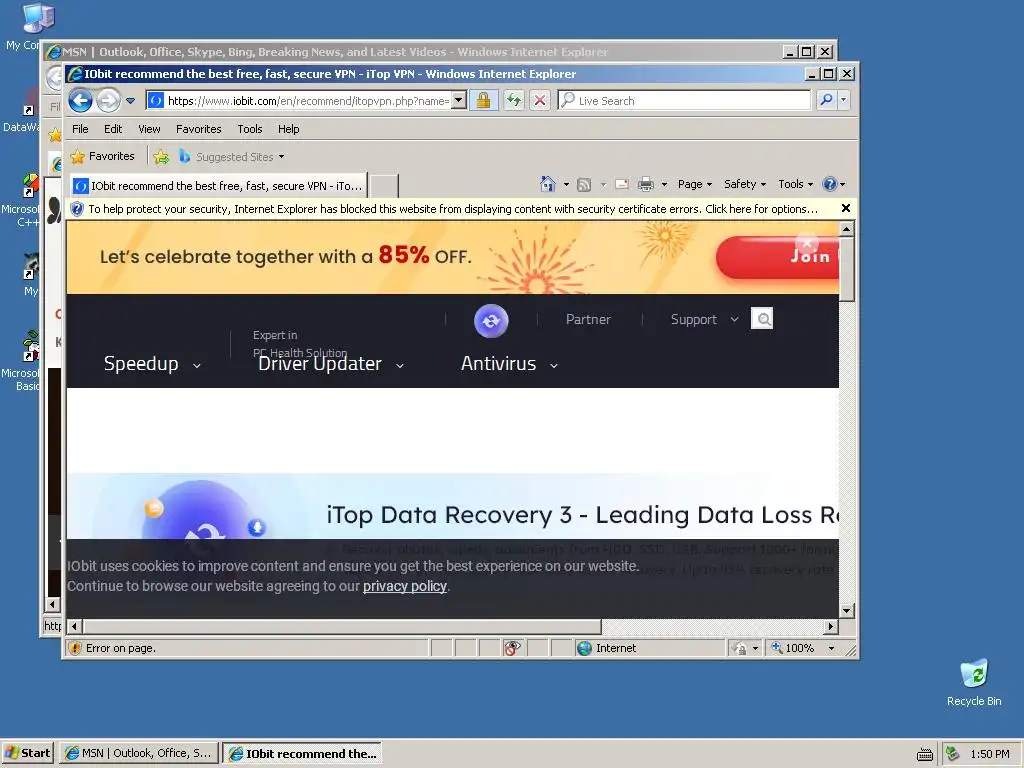Click the keyboard icon in system tray
Screen dimensions: 1024x768
pyautogui.click(x=925, y=754)
